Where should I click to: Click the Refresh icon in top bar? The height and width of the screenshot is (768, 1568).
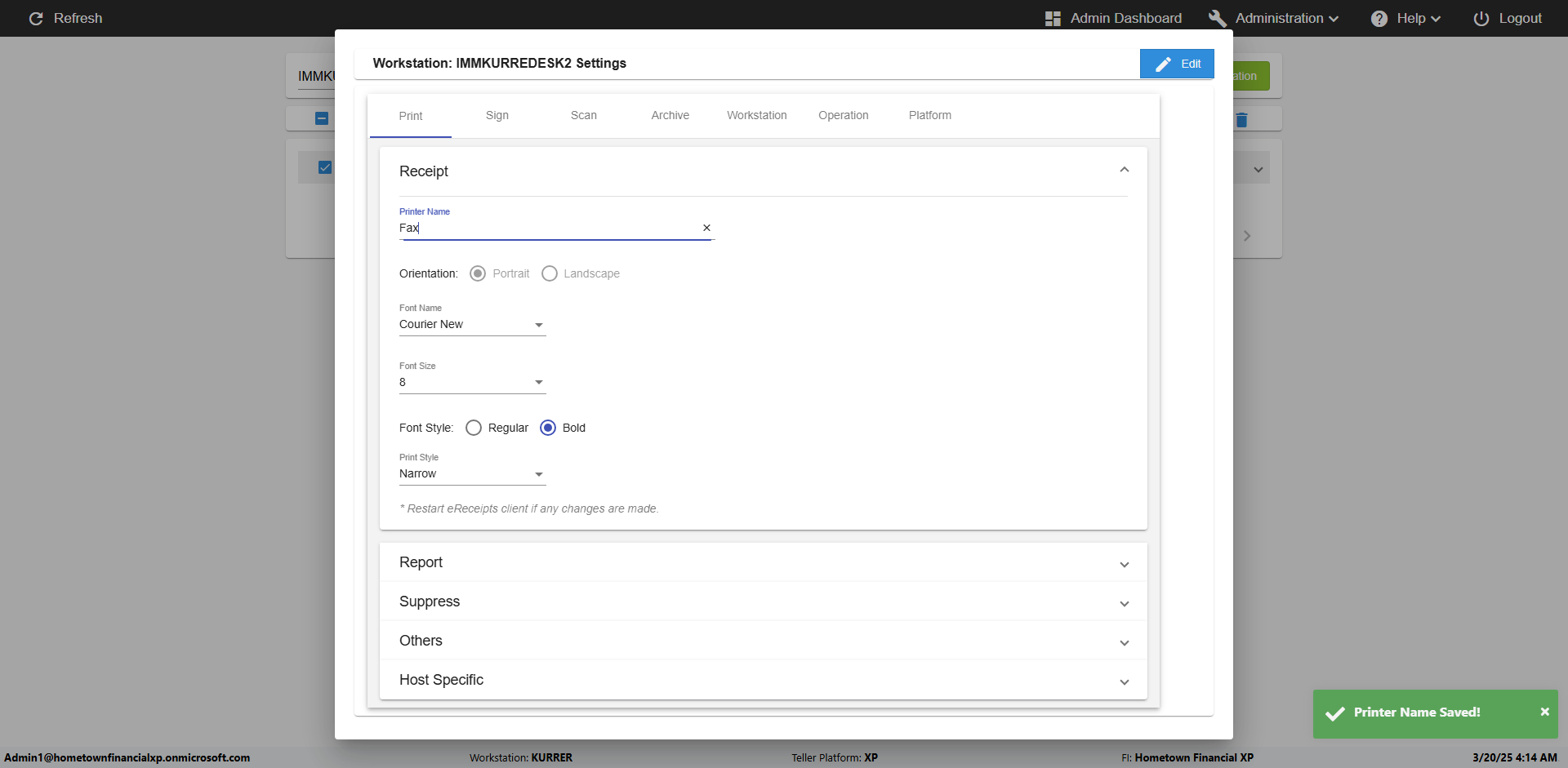36,18
